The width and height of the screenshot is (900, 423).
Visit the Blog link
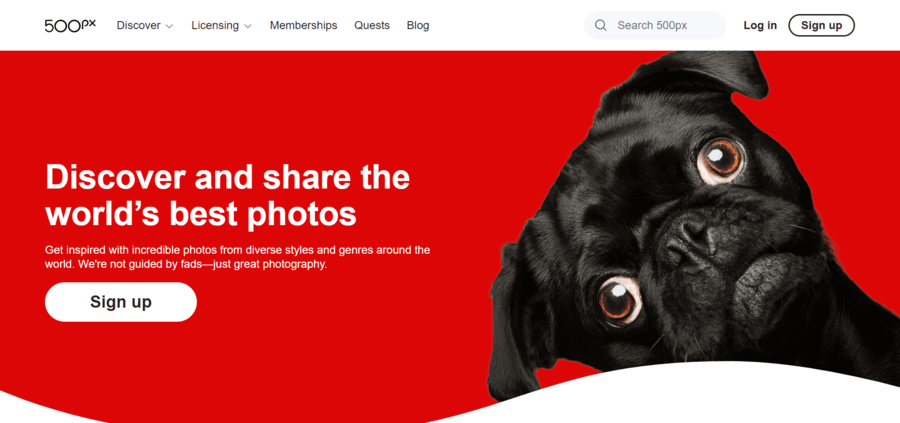point(418,25)
